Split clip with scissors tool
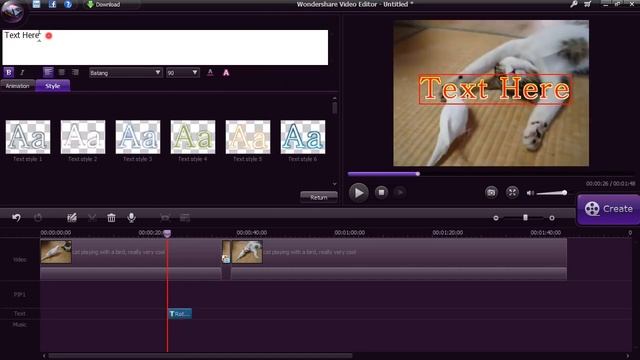The width and height of the screenshot is (640, 360). (92, 218)
